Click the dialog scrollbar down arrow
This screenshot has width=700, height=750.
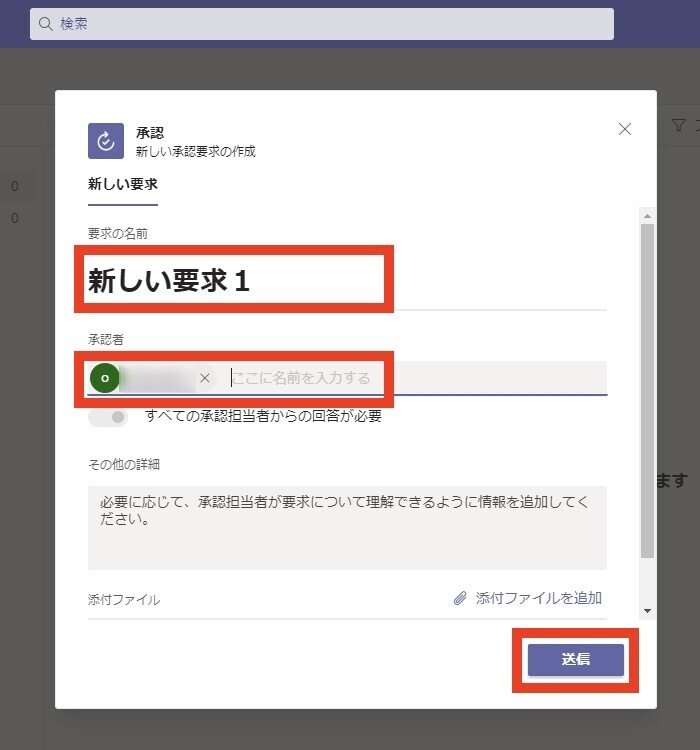(647, 611)
